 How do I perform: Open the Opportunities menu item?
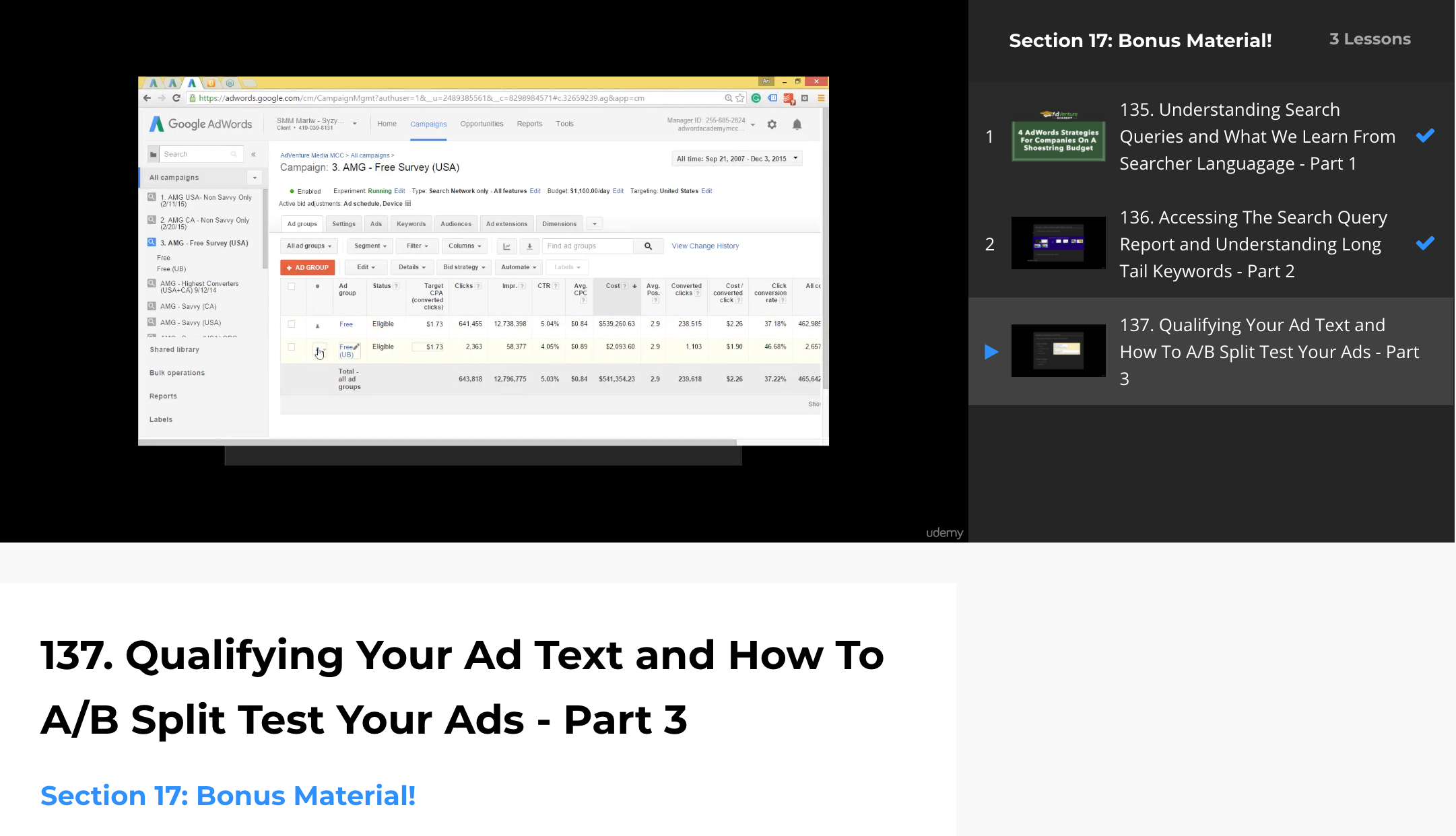point(482,124)
